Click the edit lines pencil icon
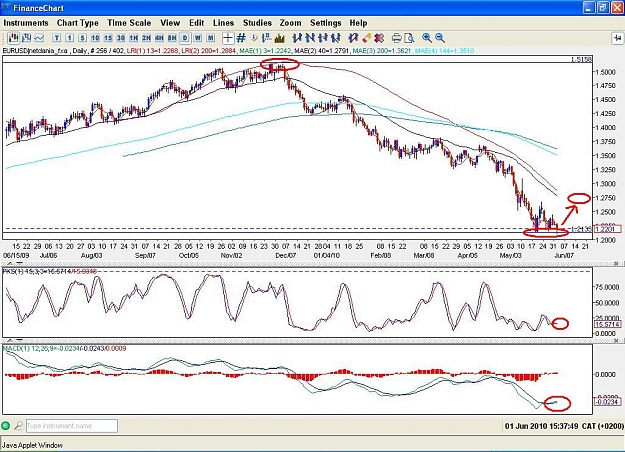 click(353, 38)
